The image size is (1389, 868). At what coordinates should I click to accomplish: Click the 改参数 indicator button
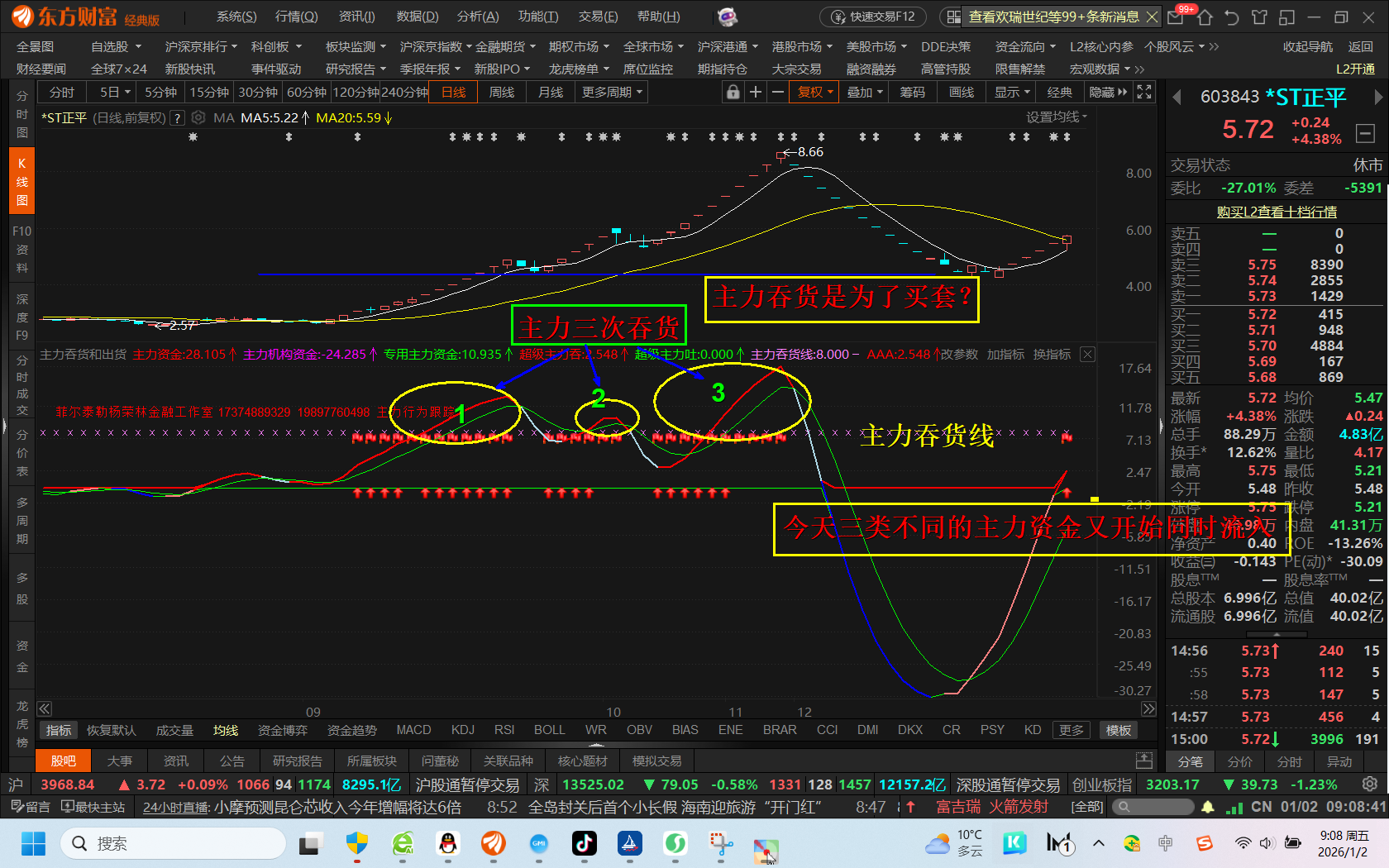959,355
